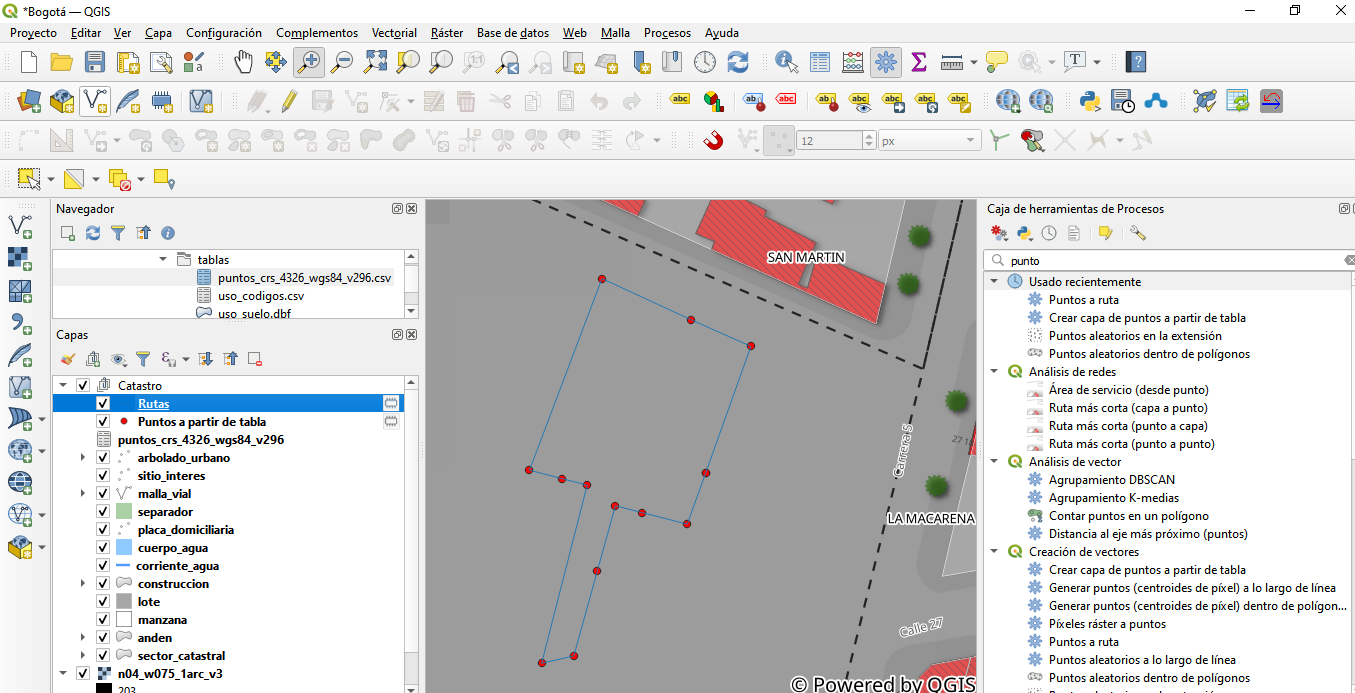
Task: Select the Pan Map hand tool
Action: tap(243, 62)
